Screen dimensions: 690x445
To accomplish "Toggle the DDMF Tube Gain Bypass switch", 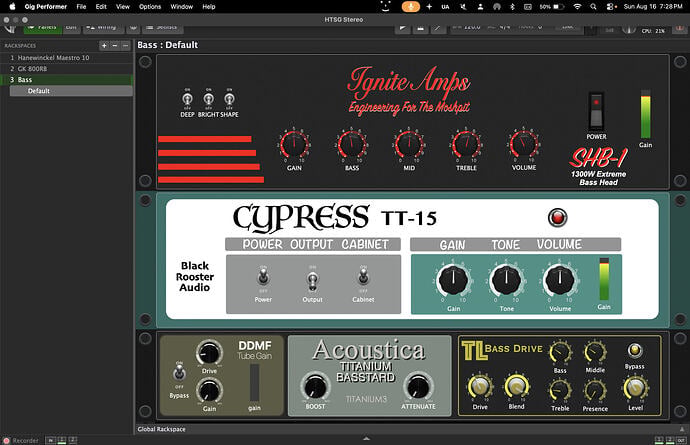I will pyautogui.click(x=179, y=373).
